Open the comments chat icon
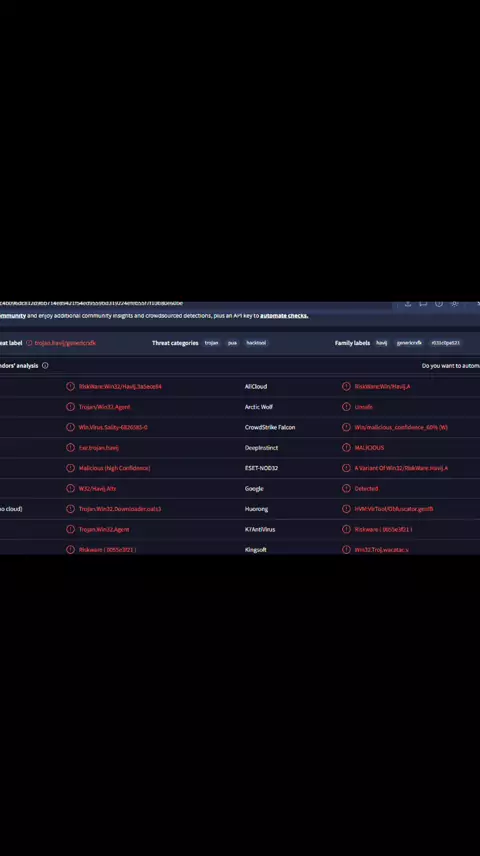Screen dimensions: 480x856 click(423, 304)
